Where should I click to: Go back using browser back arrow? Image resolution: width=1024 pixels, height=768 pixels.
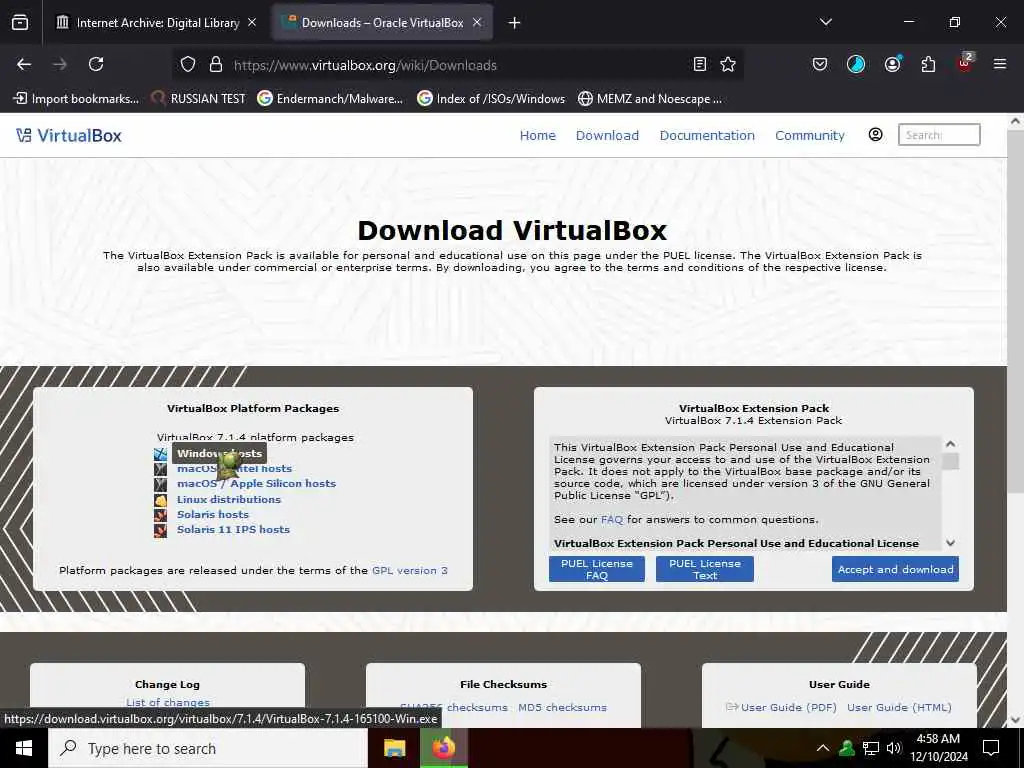point(24,64)
